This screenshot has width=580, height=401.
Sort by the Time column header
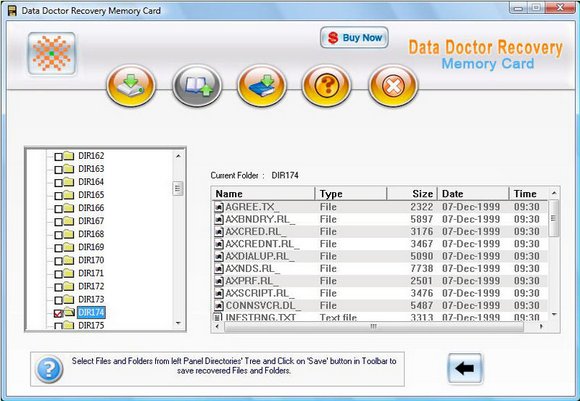(x=528, y=194)
